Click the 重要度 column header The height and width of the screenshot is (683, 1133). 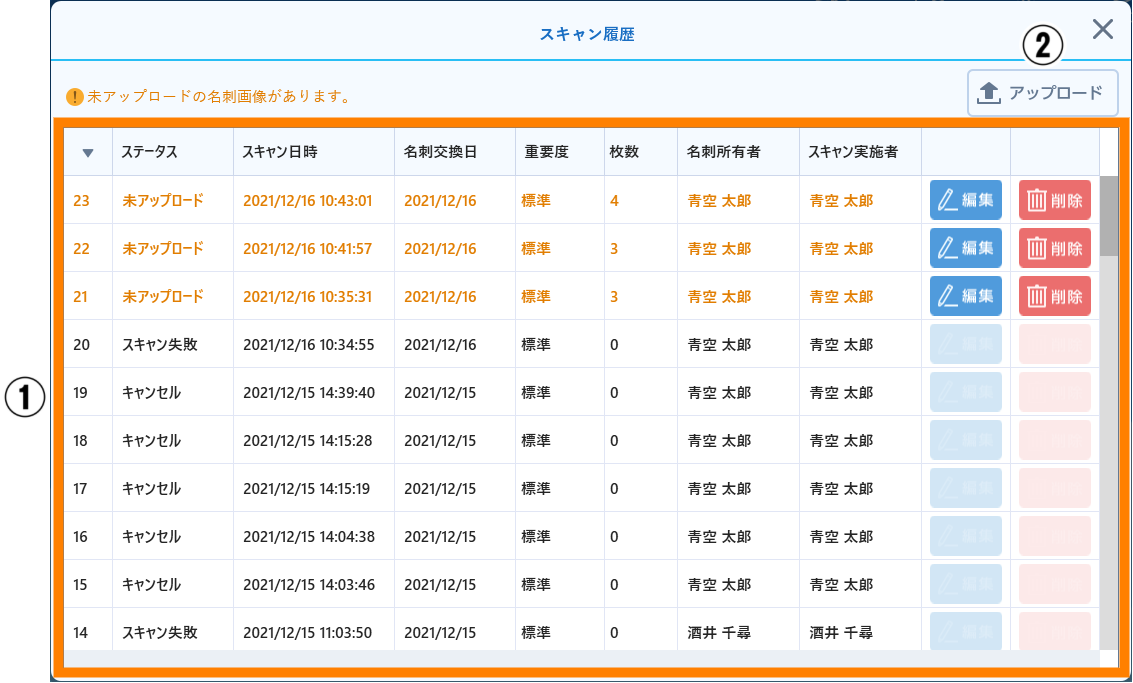click(546, 152)
